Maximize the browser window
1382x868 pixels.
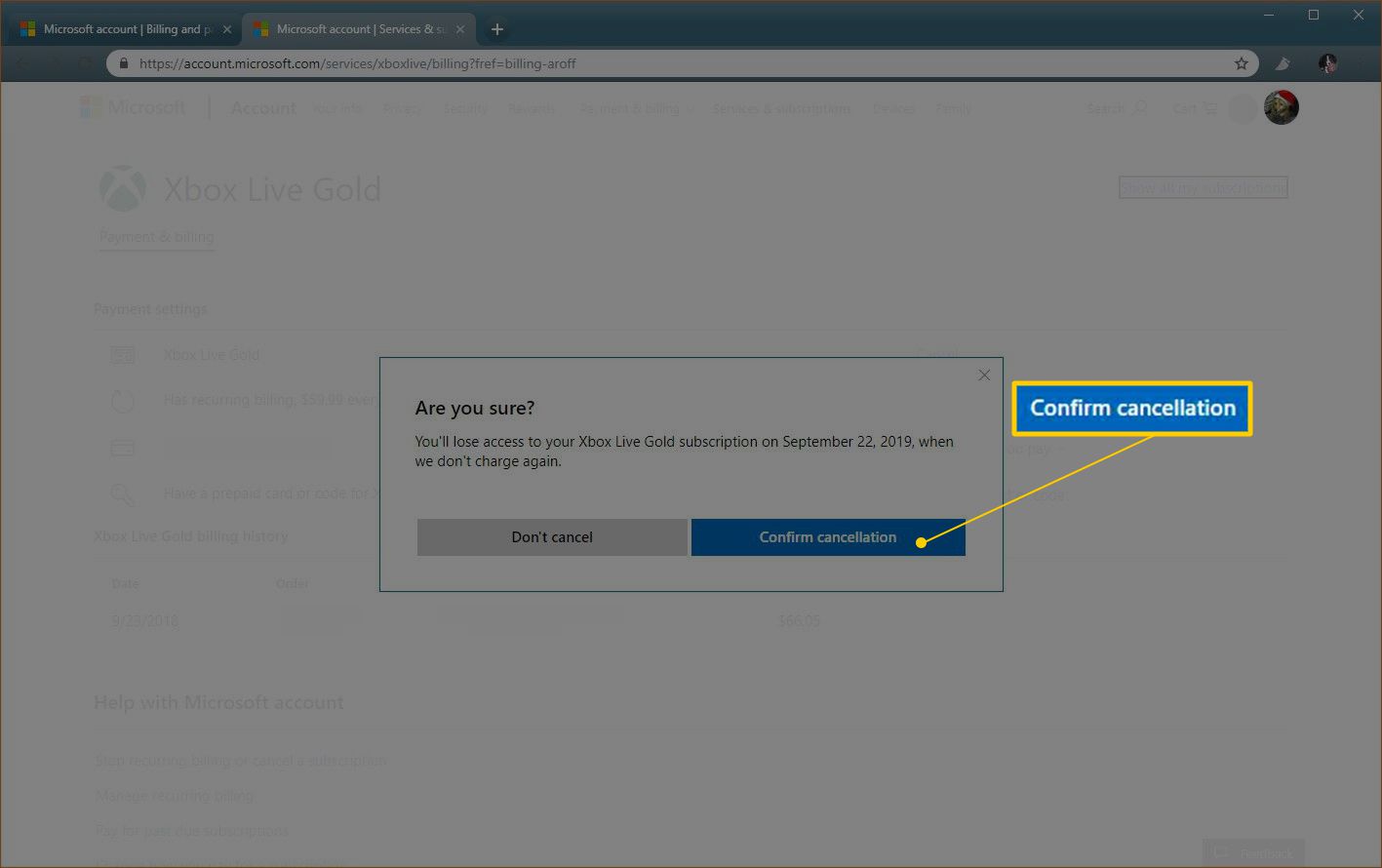pos(1314,15)
